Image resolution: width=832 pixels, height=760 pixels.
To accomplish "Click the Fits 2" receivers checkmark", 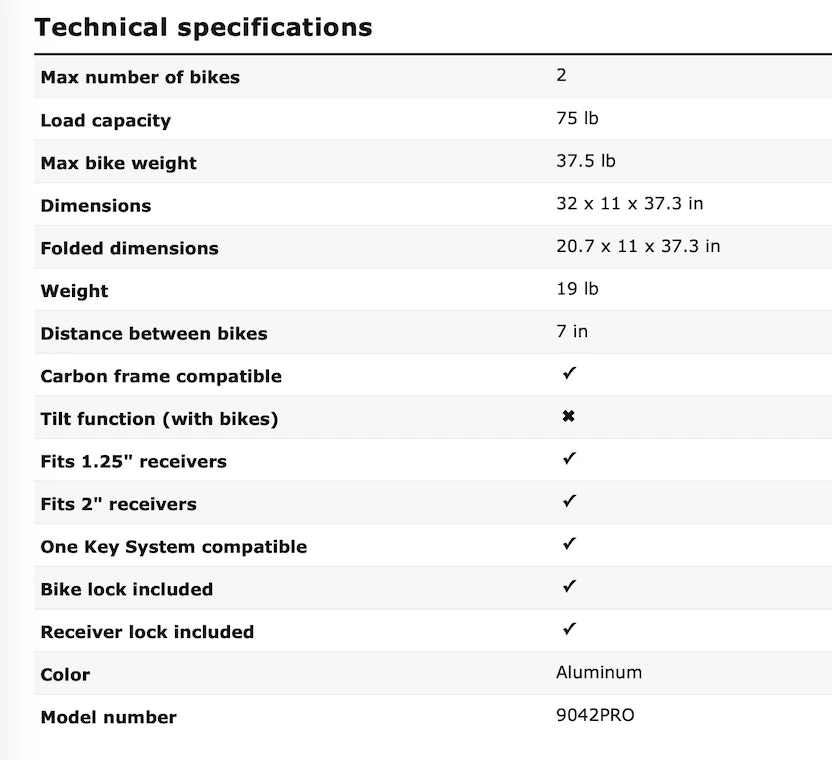I will point(569,502).
